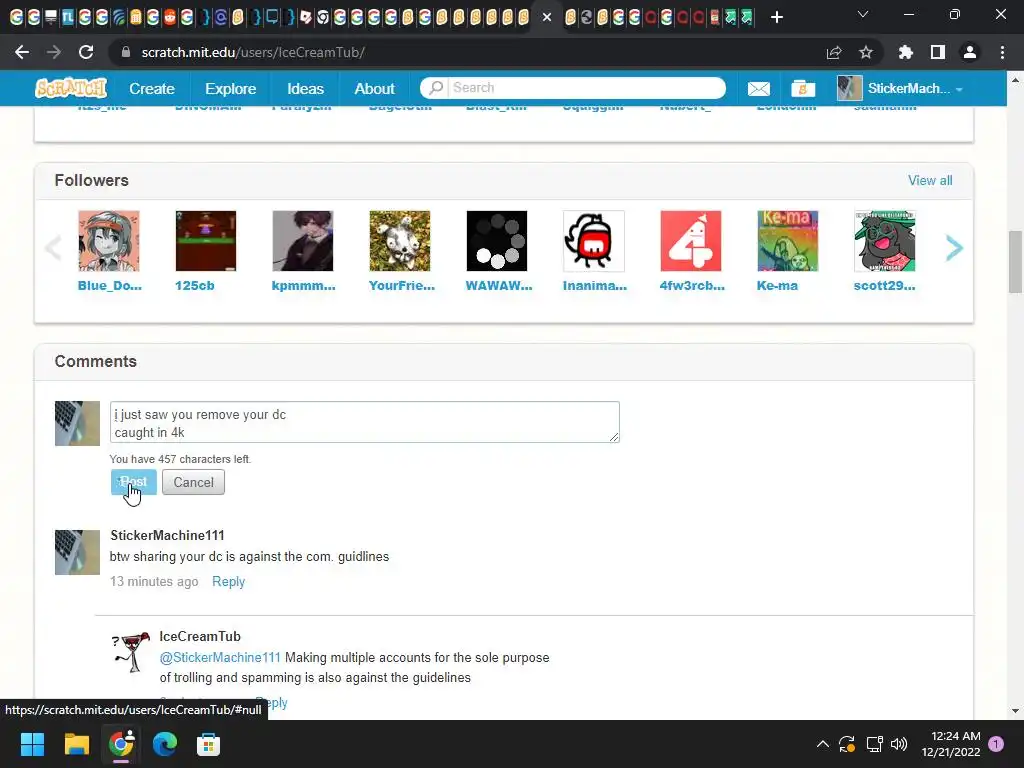The width and height of the screenshot is (1024, 768).
Task: Go back with the browser back arrow
Action: (x=22, y=52)
